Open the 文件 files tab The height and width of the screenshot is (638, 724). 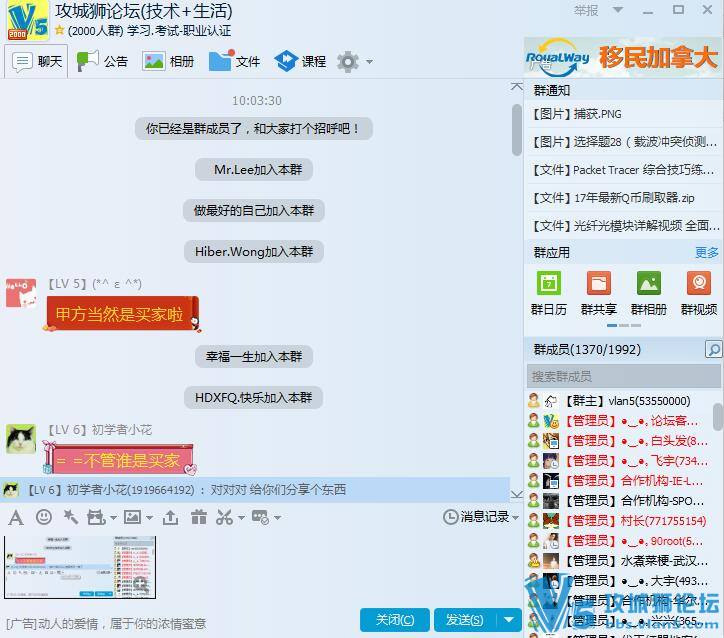pyautogui.click(x=235, y=61)
